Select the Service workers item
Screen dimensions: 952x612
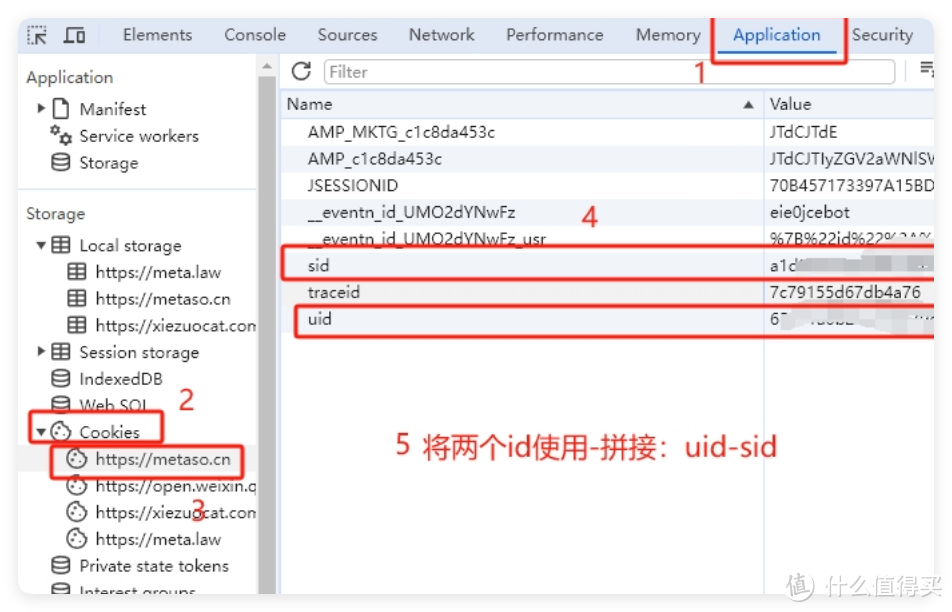coord(139,135)
